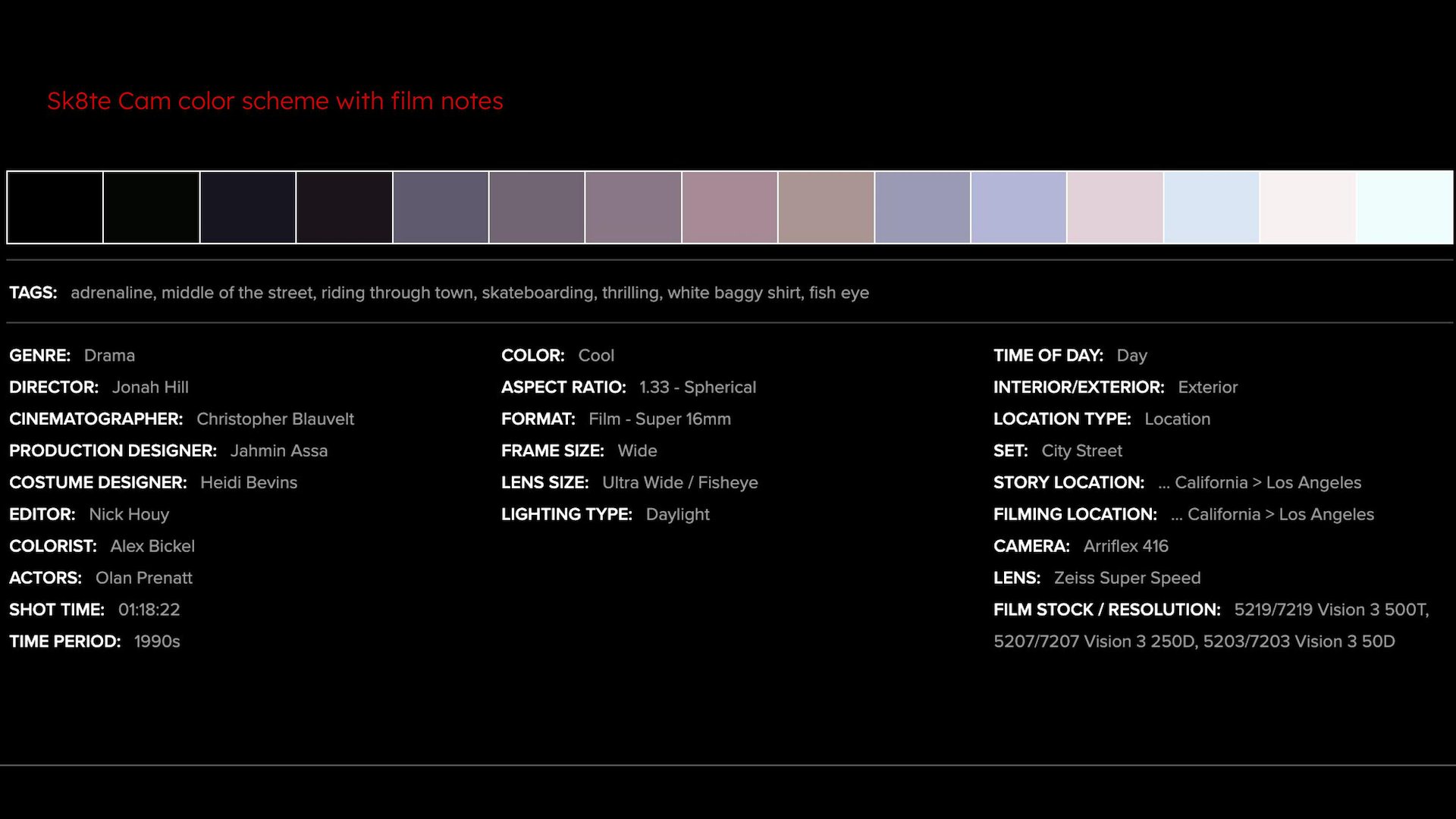Image resolution: width=1456 pixels, height=819 pixels.
Task: Pick the slate purple-gray fifth swatch
Action: (441, 207)
